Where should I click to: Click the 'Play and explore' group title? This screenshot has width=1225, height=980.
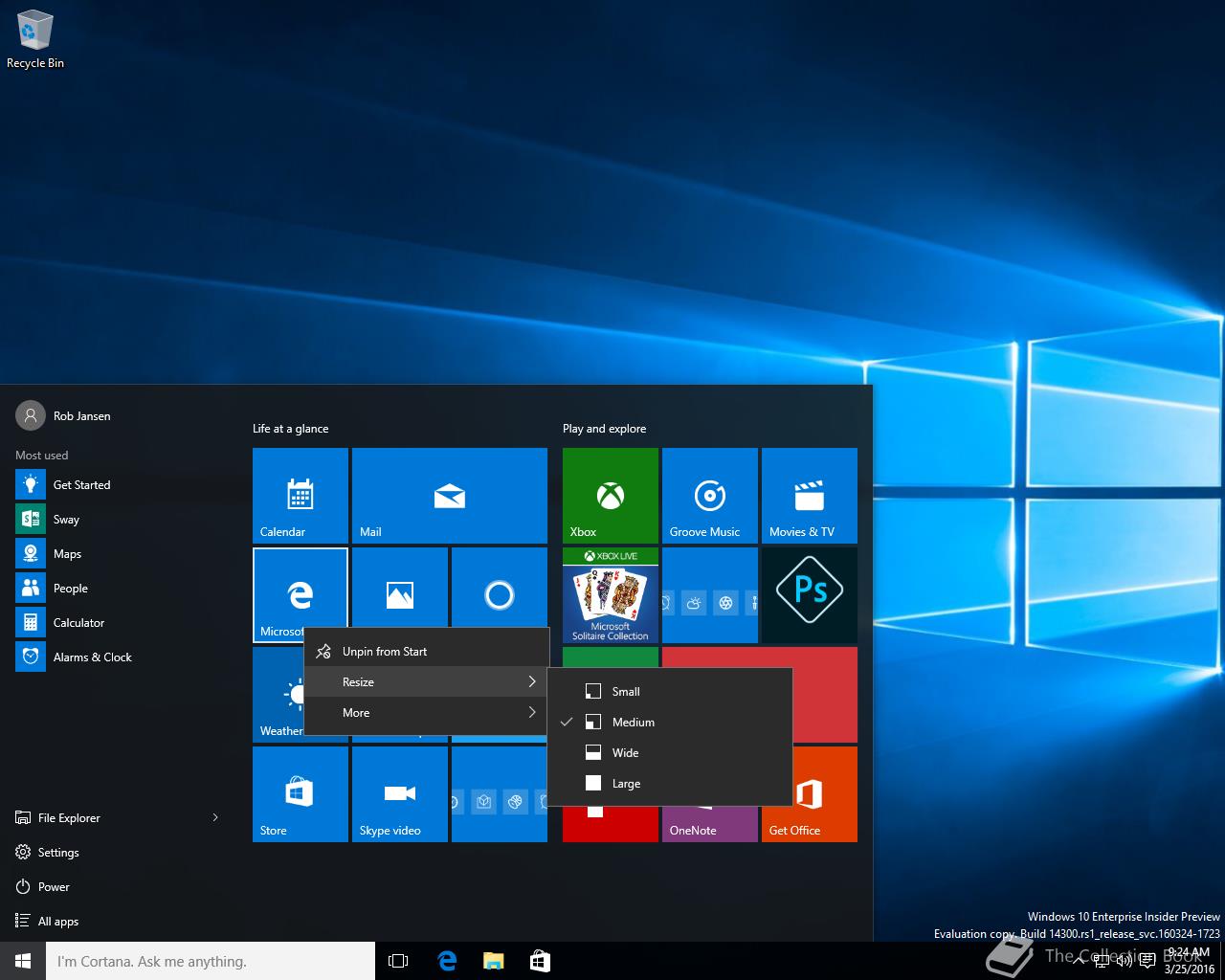604,429
